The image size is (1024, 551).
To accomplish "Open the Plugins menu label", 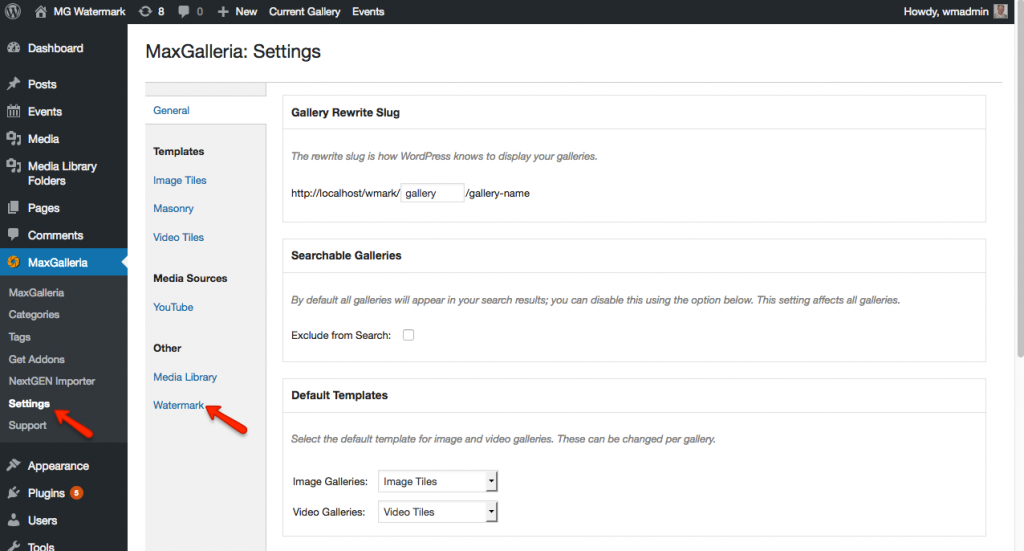I will 46,493.
